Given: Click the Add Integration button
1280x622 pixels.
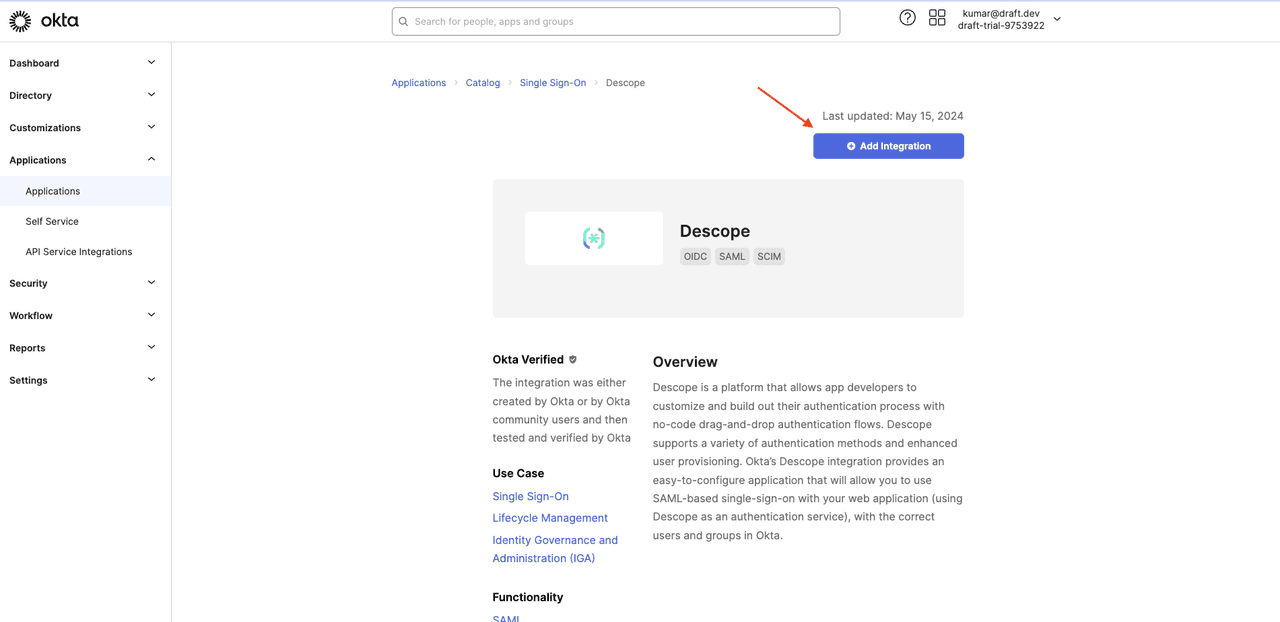Looking at the screenshot, I should coord(888,146).
